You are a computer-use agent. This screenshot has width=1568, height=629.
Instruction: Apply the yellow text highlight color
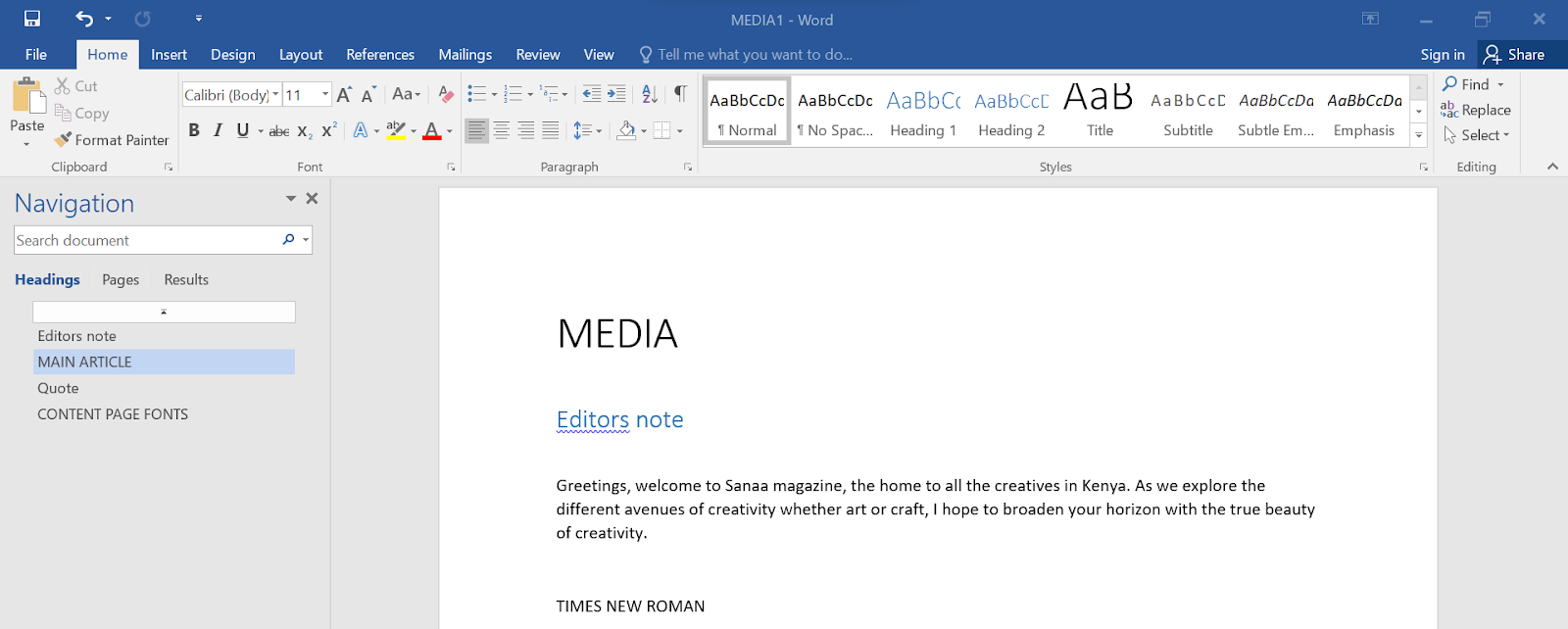point(396,130)
